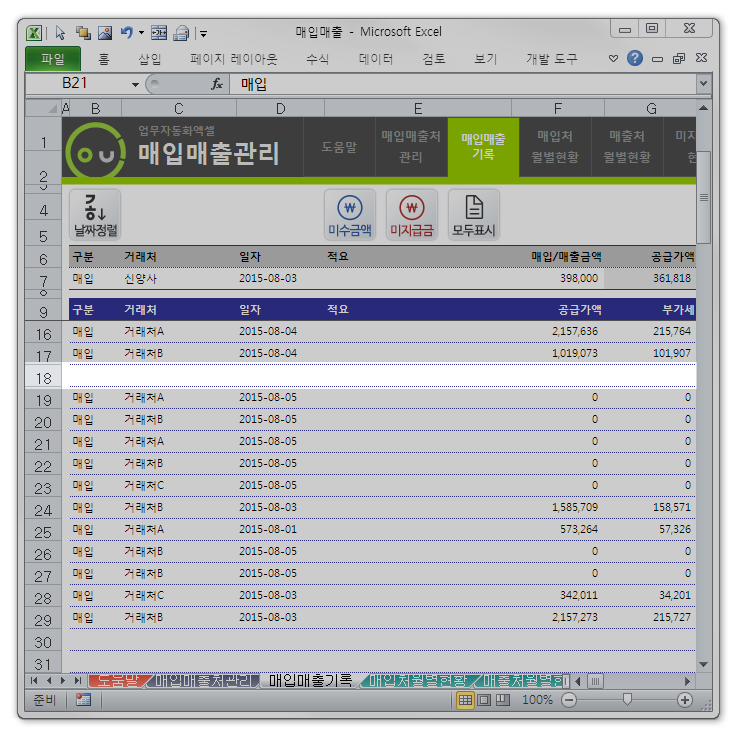Click the zoom in plus button

[685, 700]
